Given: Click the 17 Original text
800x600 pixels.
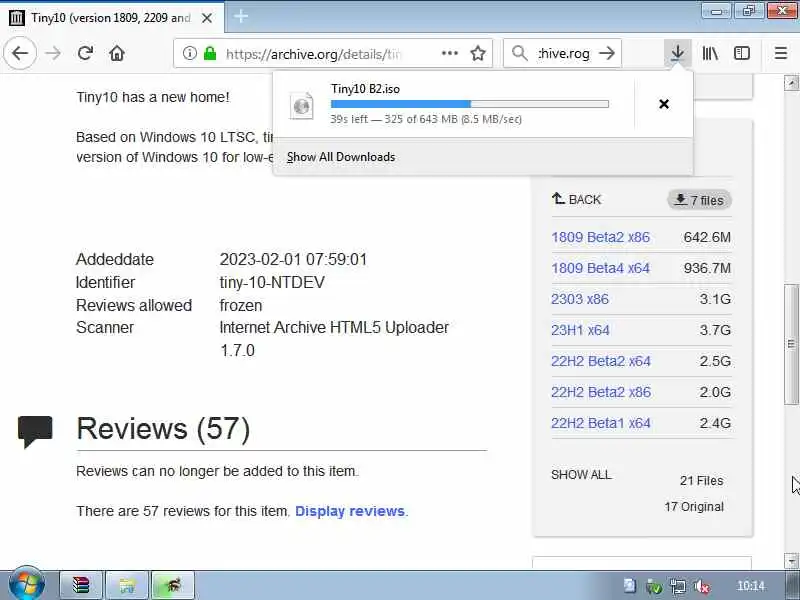Looking at the screenshot, I should tap(694, 507).
